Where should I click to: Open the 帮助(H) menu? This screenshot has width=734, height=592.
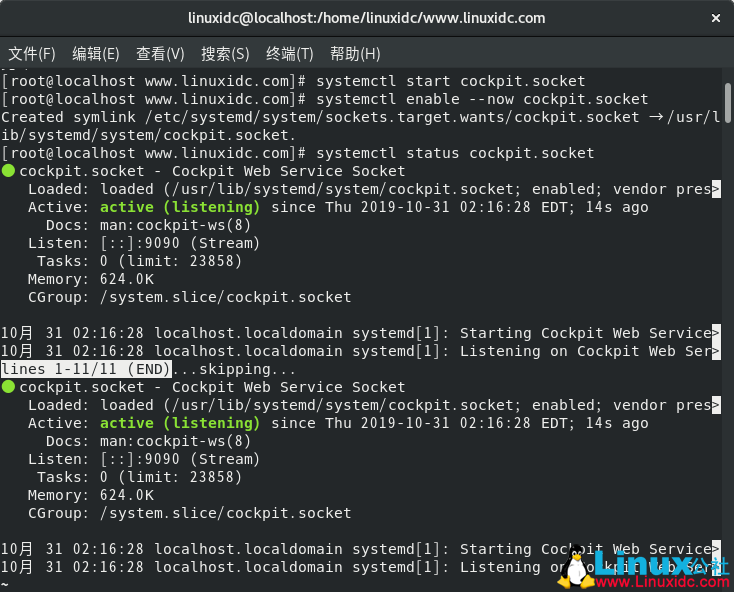(x=355, y=54)
